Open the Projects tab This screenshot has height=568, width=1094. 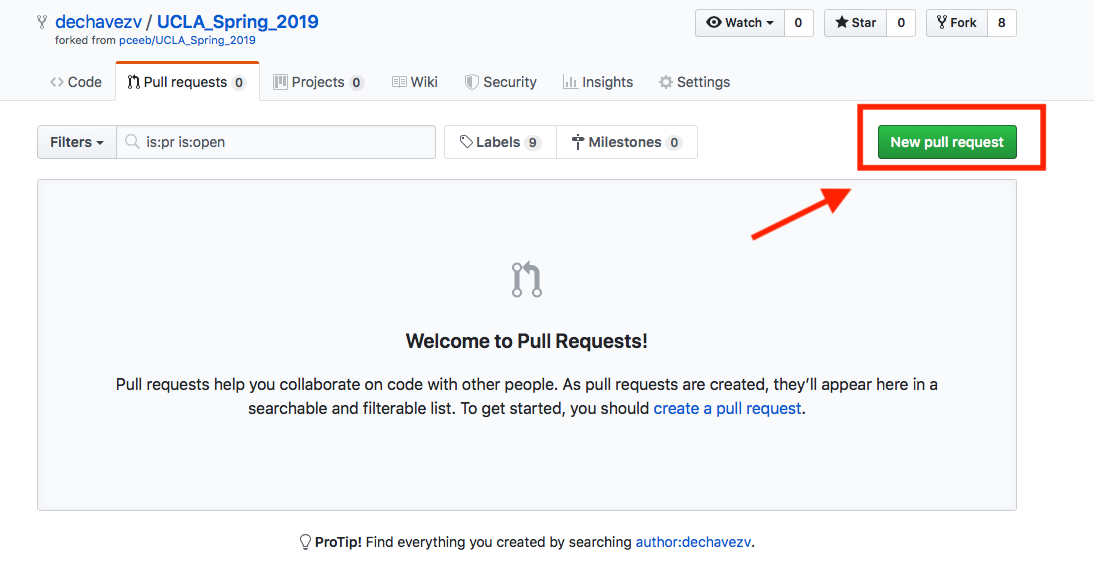pos(318,82)
